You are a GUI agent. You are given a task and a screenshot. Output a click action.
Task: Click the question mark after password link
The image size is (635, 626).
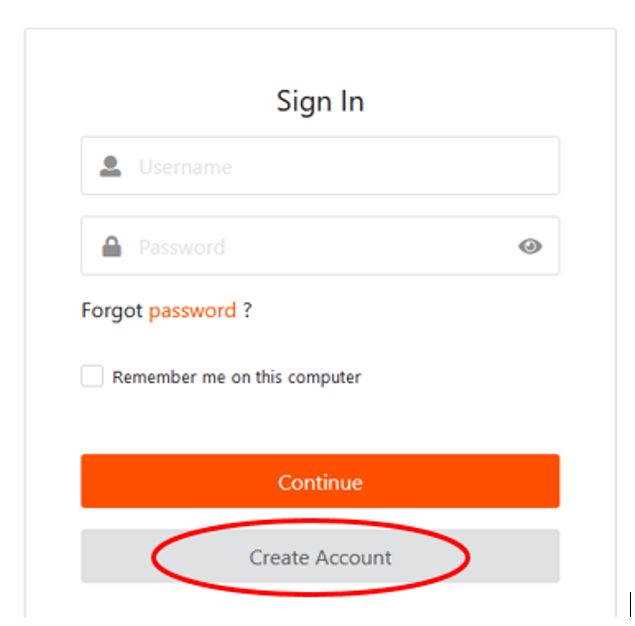click(247, 311)
